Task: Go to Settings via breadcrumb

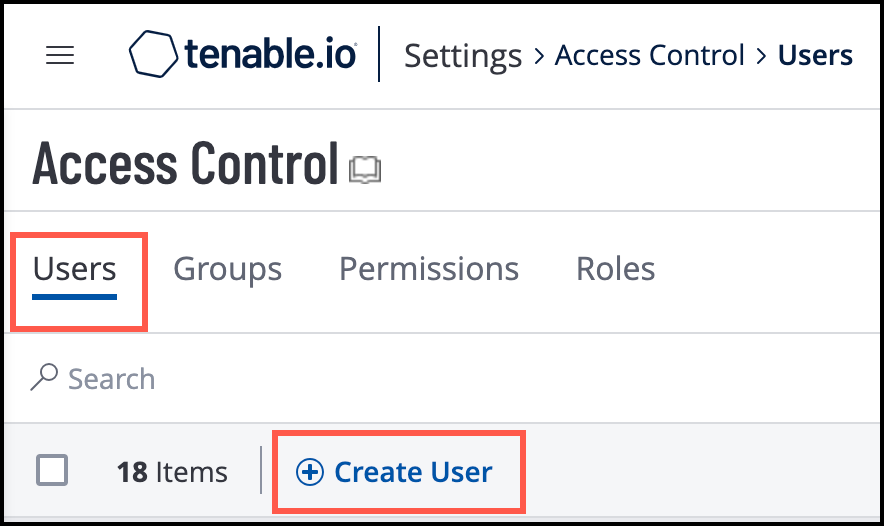Action: [463, 56]
